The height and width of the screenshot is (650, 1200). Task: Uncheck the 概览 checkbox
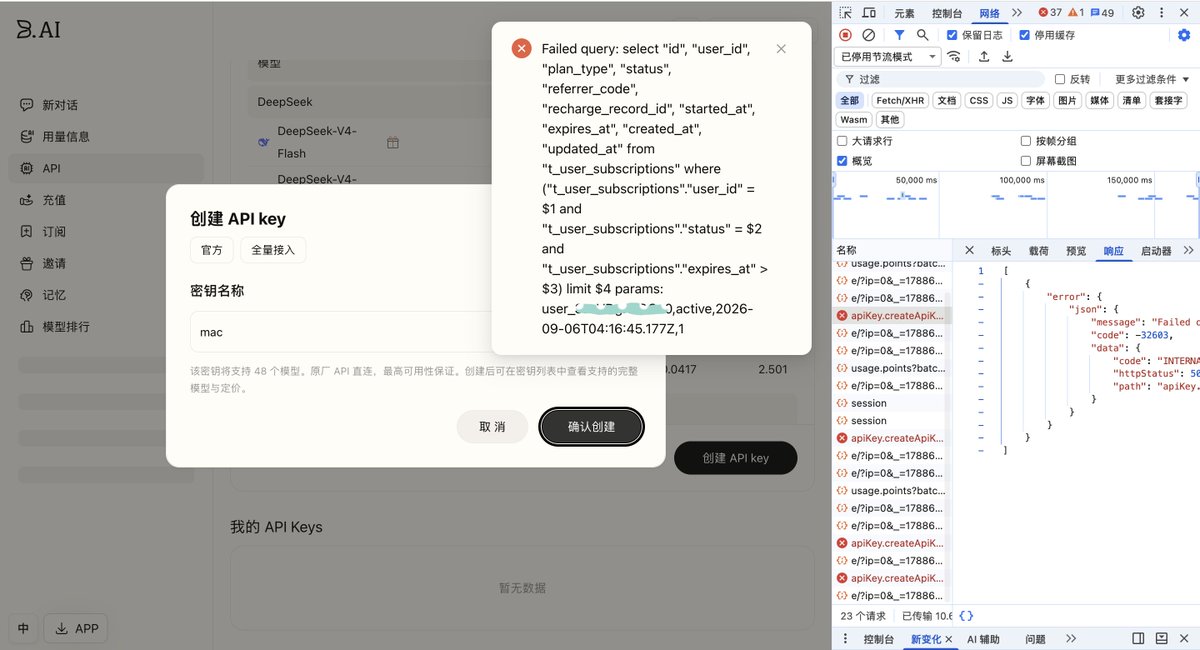[x=842, y=160]
